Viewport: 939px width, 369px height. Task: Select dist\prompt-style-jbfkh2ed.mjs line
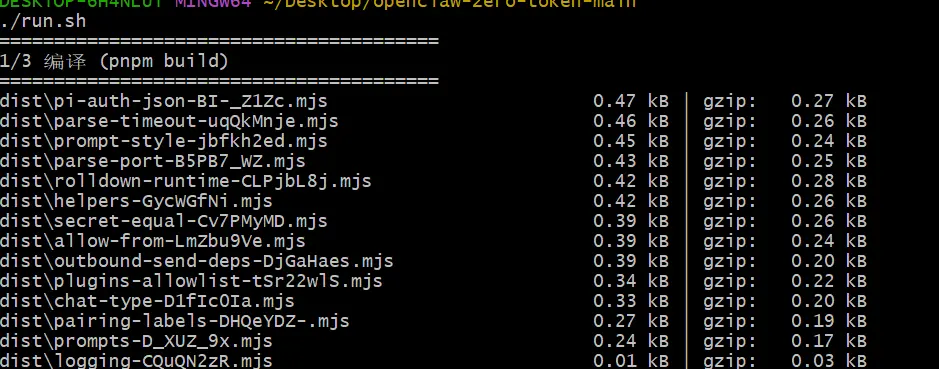[164, 141]
